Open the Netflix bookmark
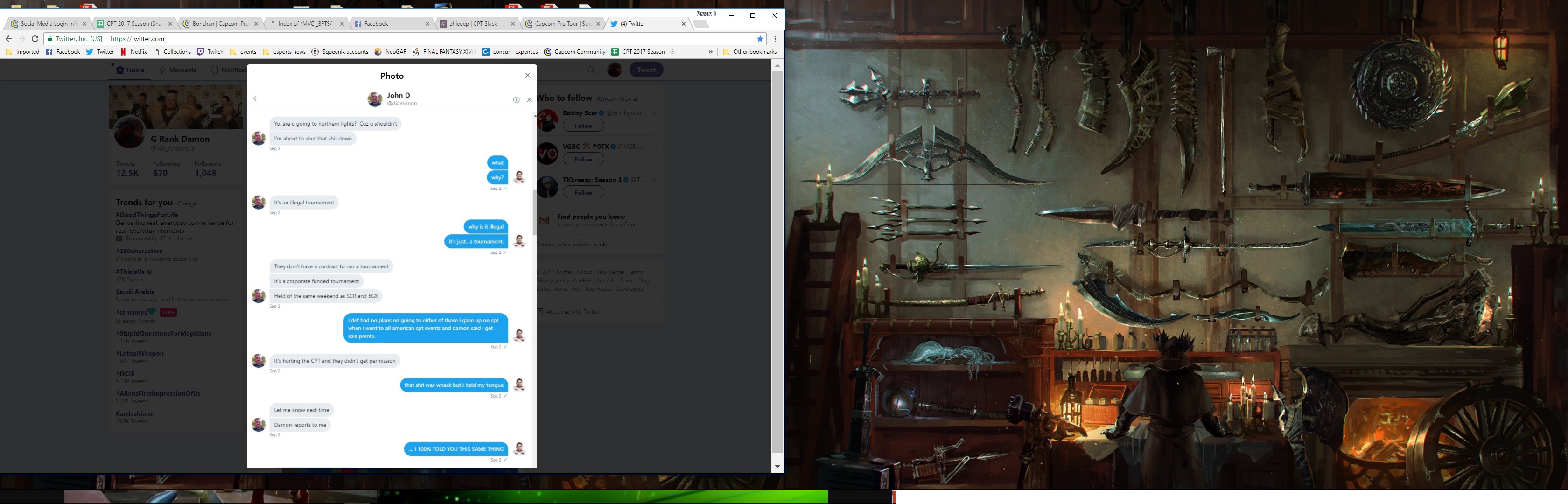The image size is (1568, 504). pyautogui.click(x=134, y=52)
